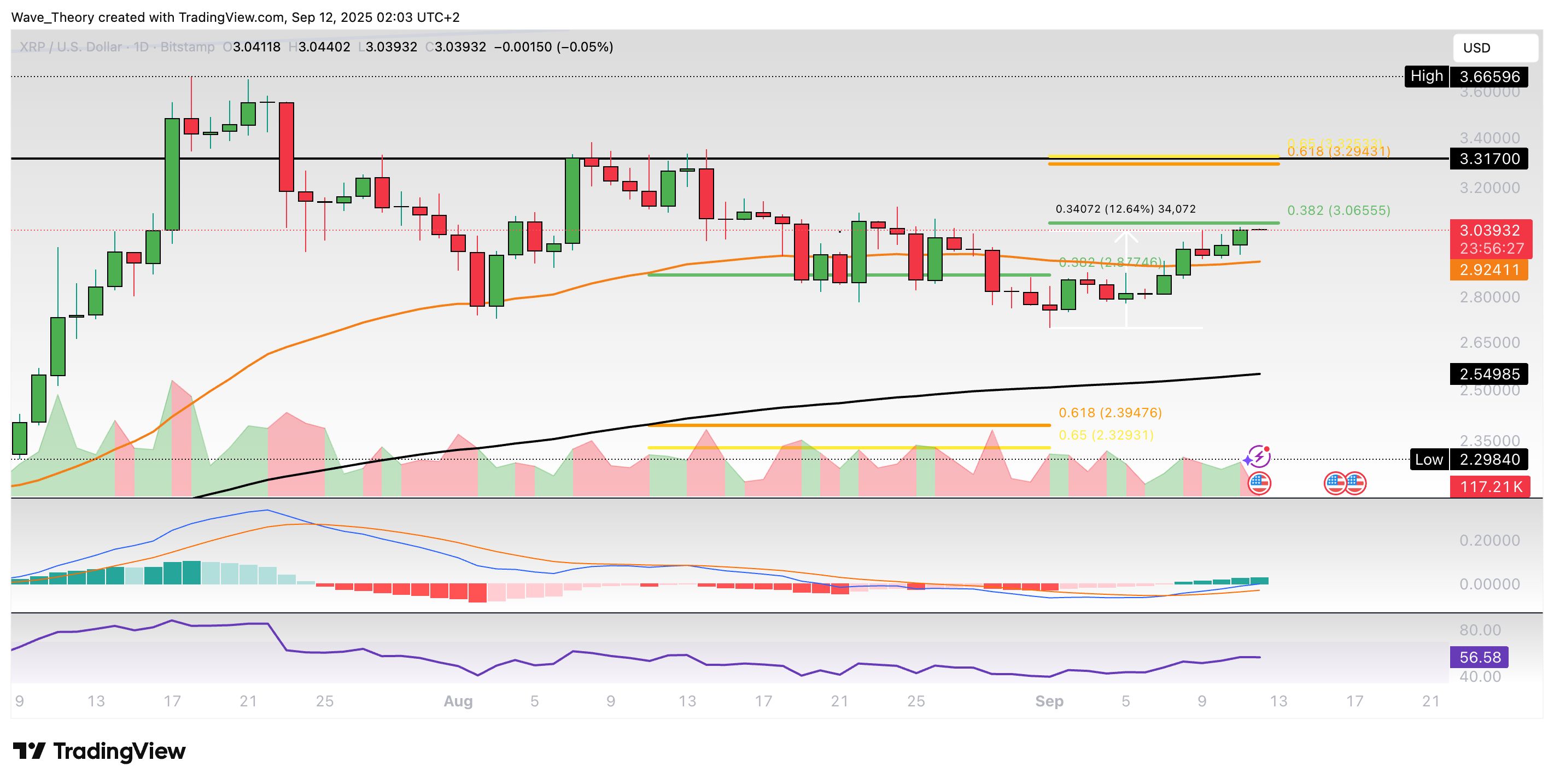The height and width of the screenshot is (784, 1554).
Task: Click the red 117.21K volume label
Action: click(x=1490, y=486)
